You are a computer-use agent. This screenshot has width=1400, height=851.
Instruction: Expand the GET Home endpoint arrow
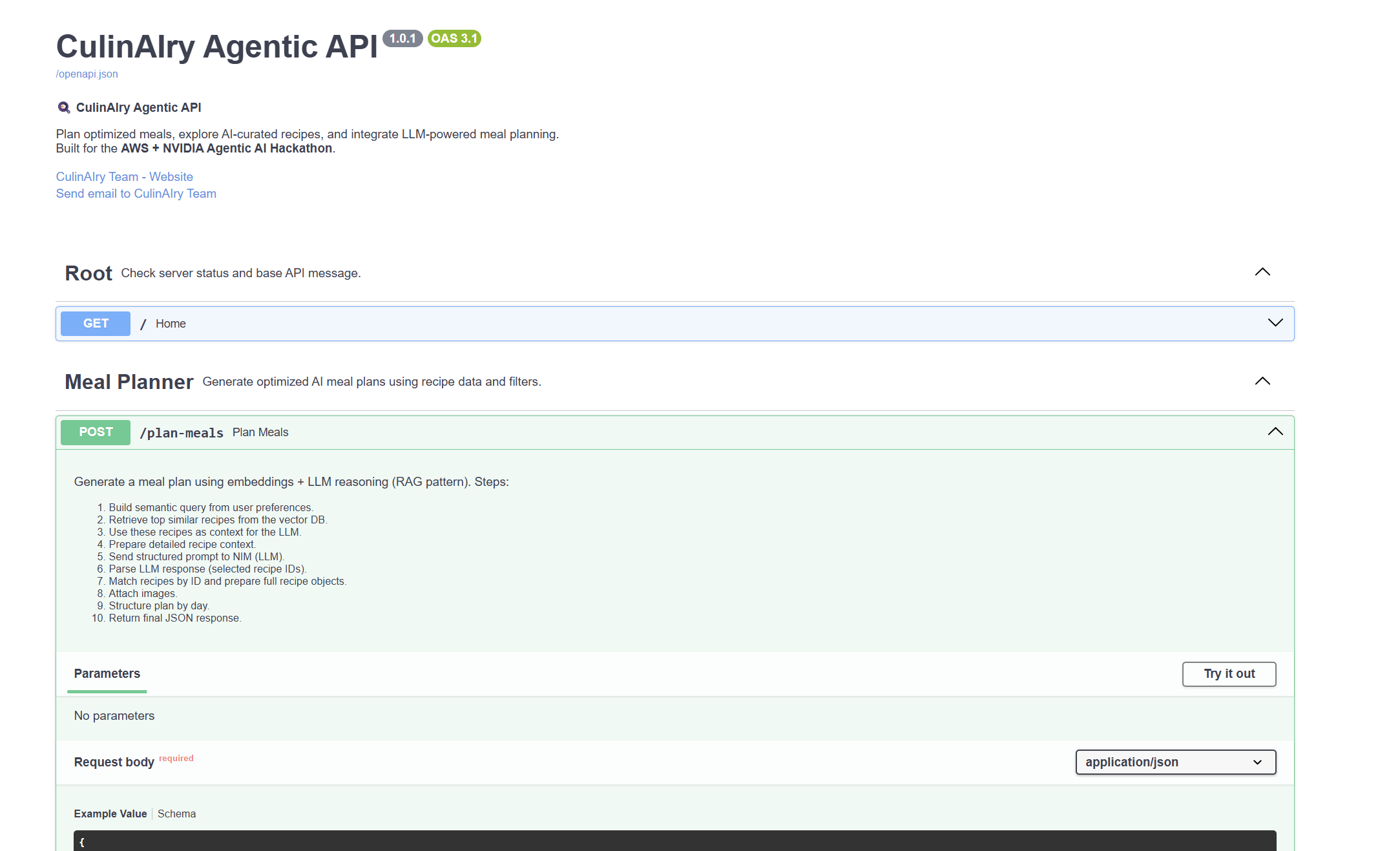(1275, 323)
